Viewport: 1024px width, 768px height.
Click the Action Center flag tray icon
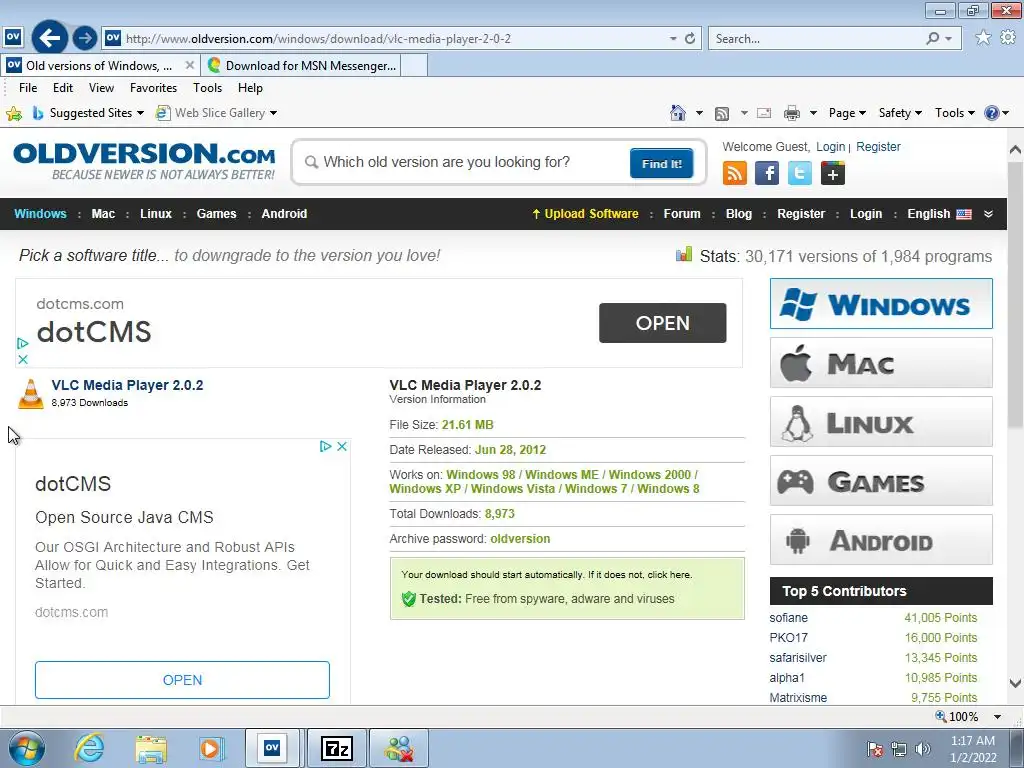(874, 748)
